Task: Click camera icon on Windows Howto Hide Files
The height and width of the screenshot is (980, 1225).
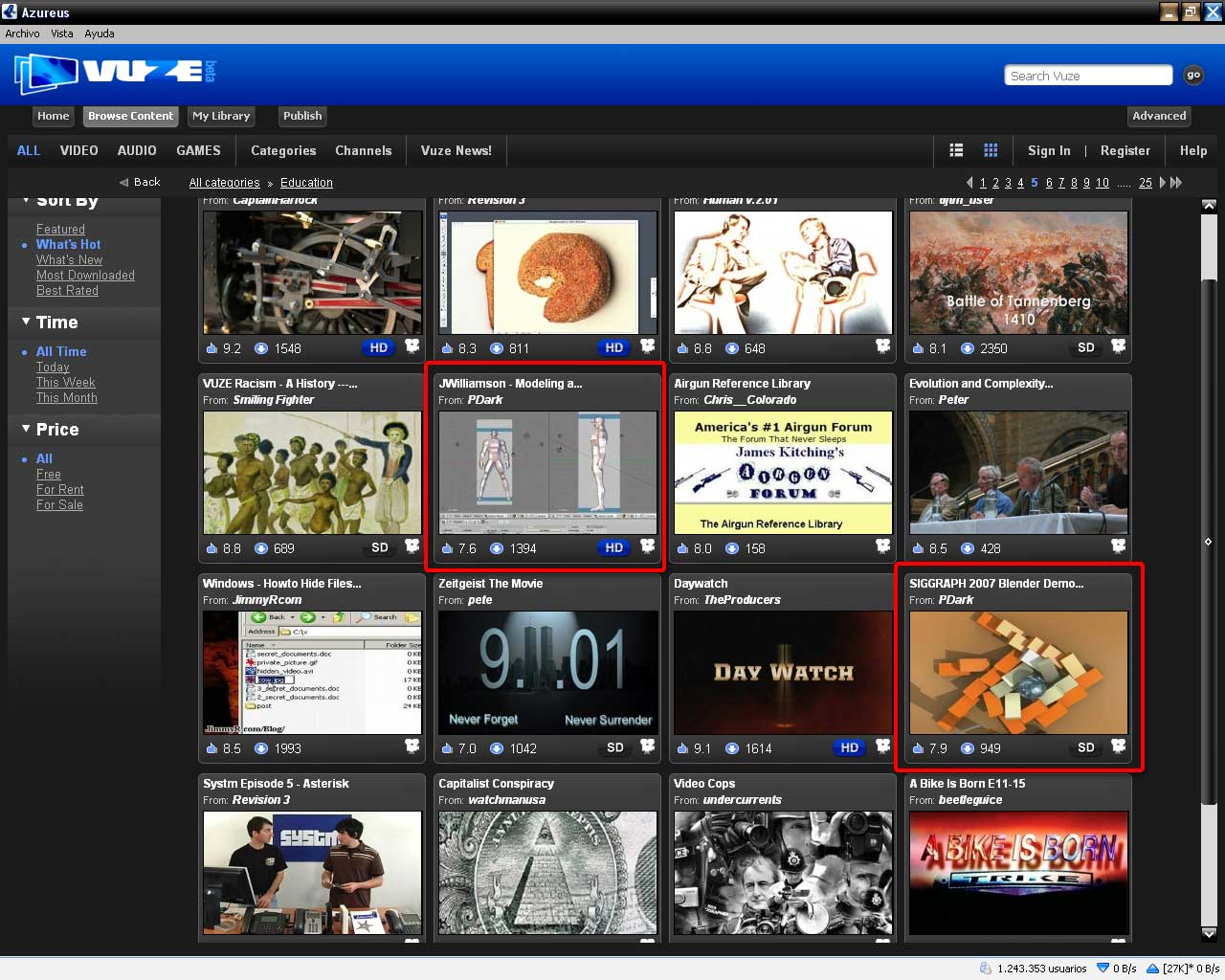Action: pos(412,746)
